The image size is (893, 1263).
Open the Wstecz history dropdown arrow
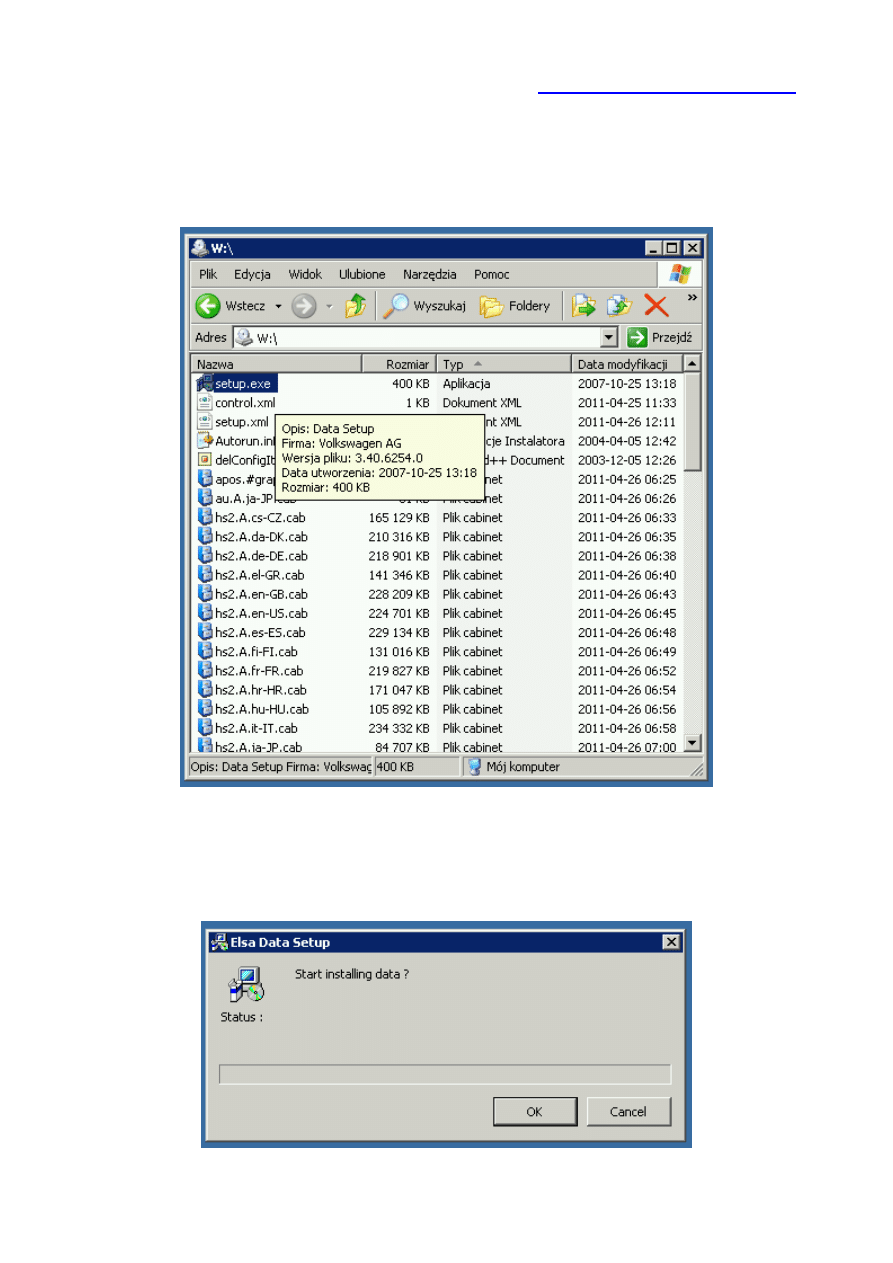pos(278,307)
